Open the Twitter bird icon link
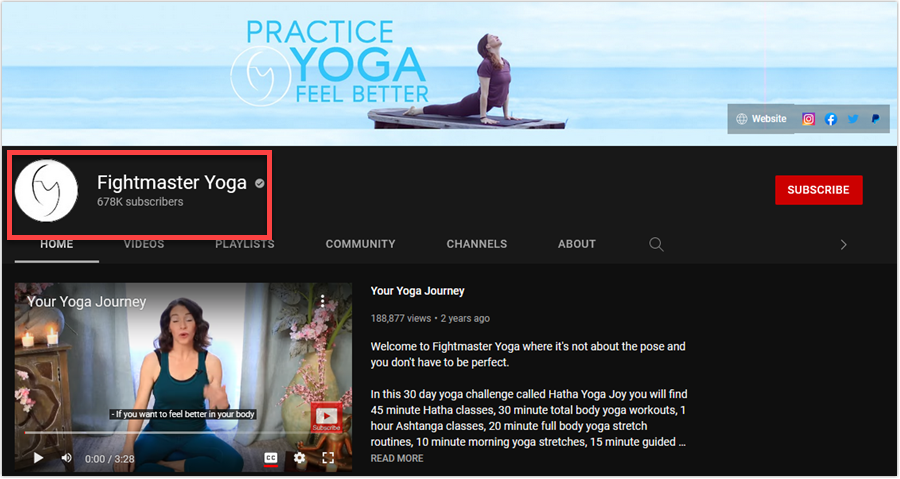The width and height of the screenshot is (900, 479). pos(853,119)
